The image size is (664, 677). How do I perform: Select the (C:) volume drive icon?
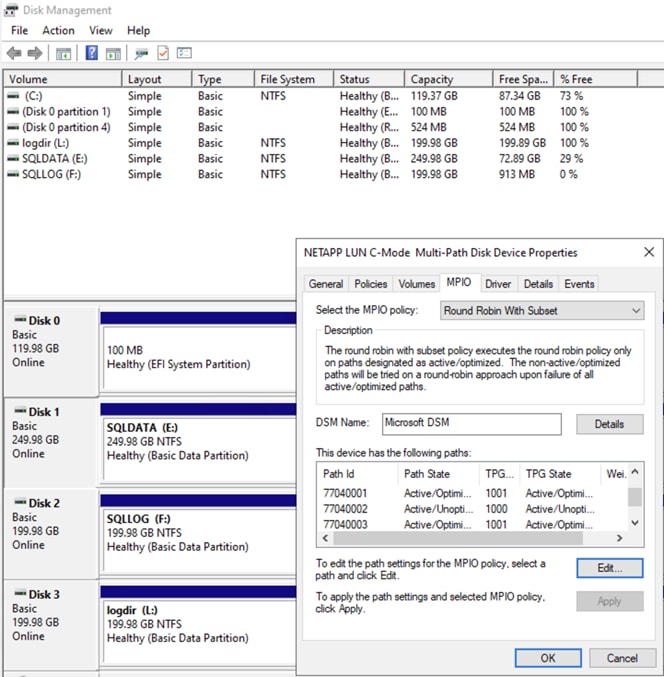[x=13, y=95]
